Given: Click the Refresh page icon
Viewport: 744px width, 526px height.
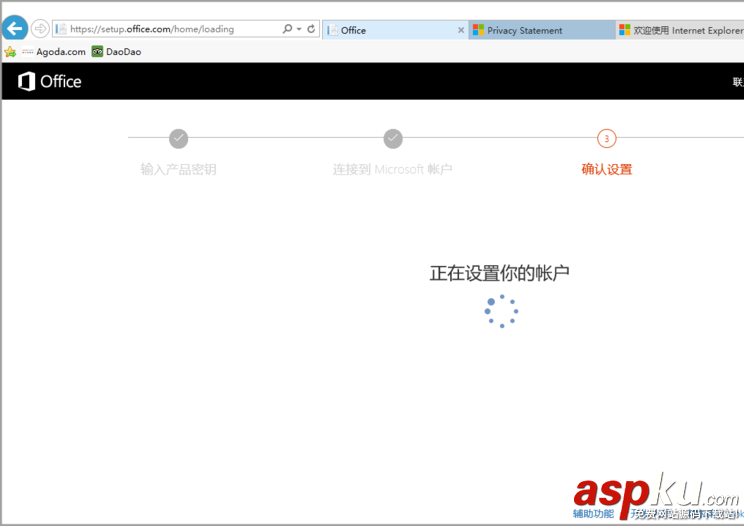Looking at the screenshot, I should coord(311,29).
